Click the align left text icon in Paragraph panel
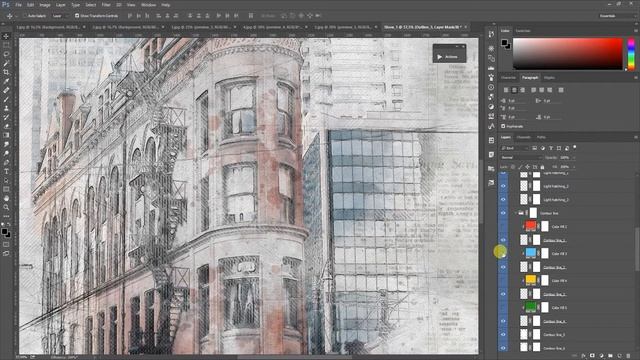Image resolution: width=640 pixels, height=360 pixels. [x=506, y=90]
